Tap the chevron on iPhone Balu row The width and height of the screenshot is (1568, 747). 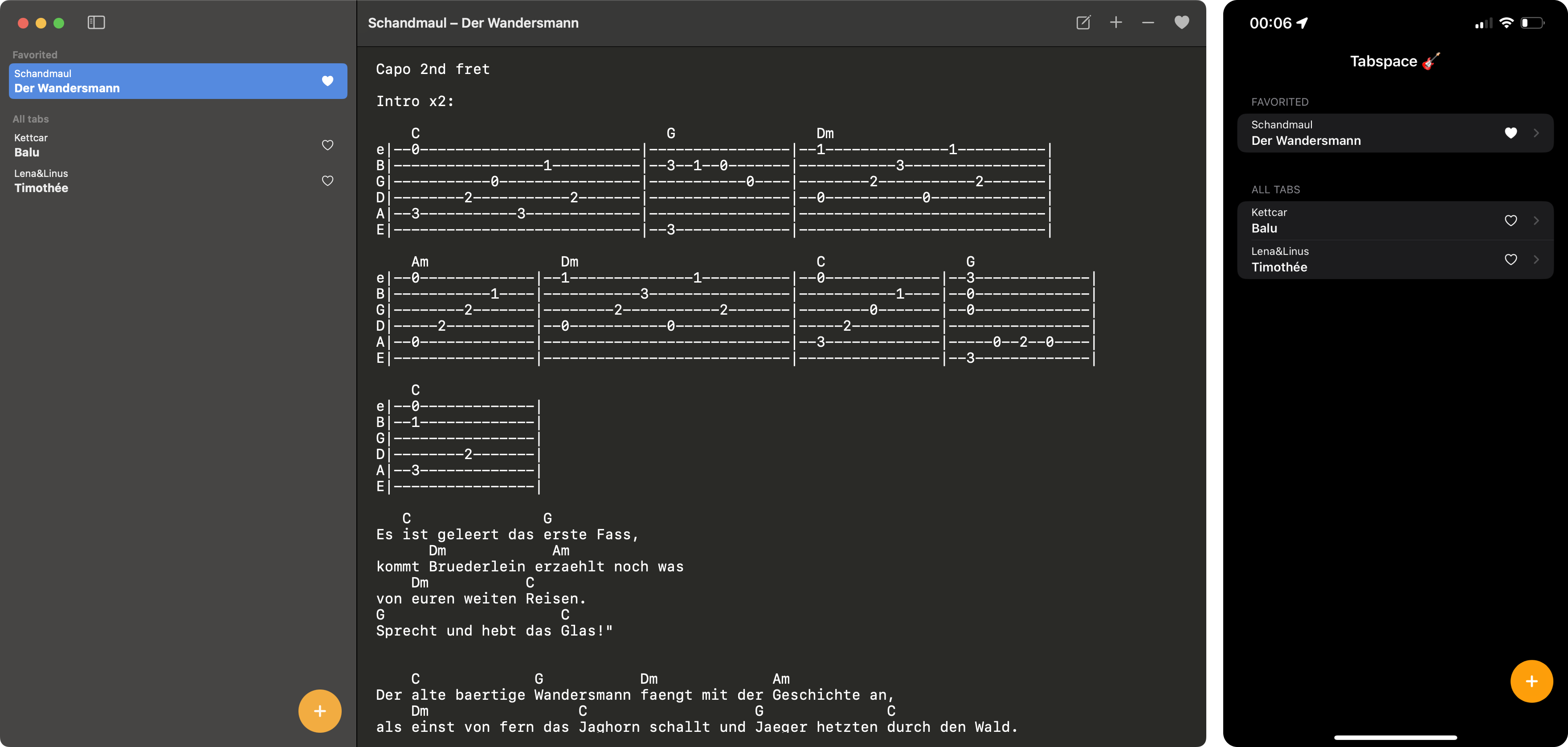click(1536, 220)
